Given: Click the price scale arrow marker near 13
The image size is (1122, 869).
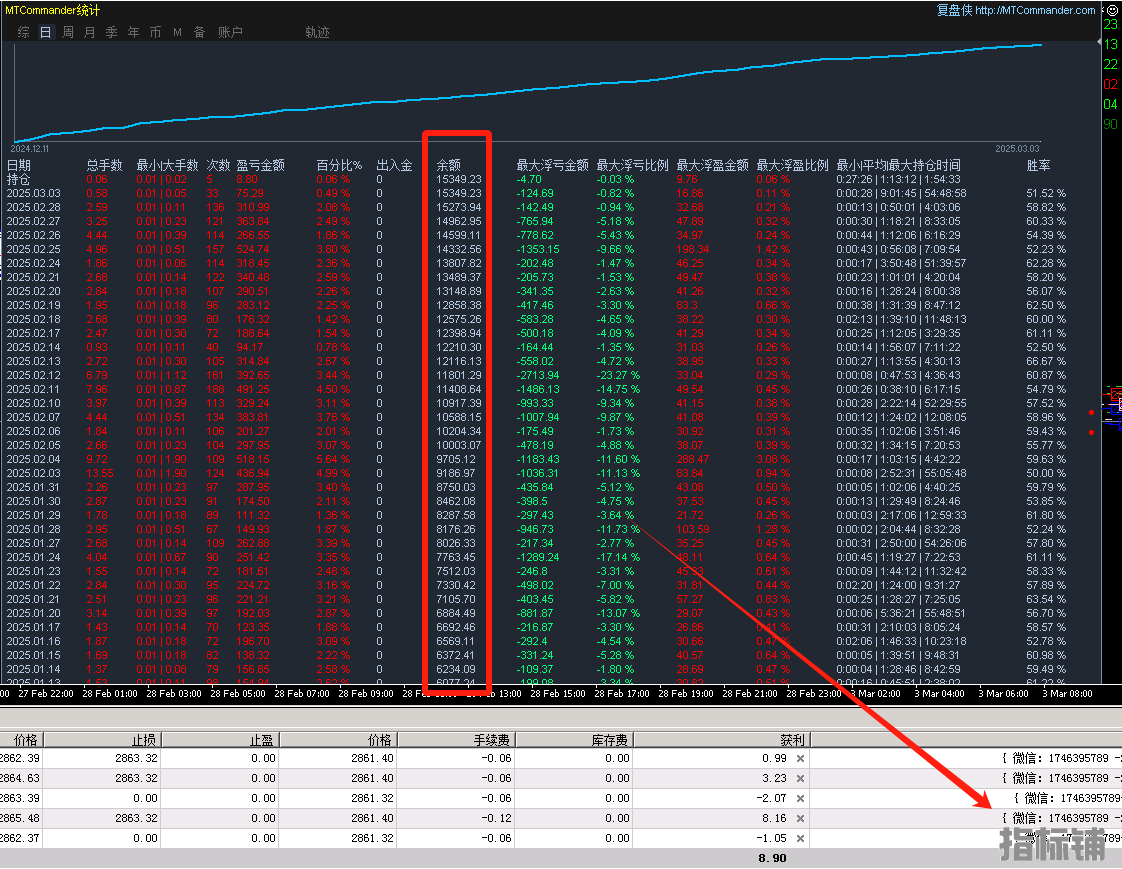Looking at the screenshot, I should (1100, 42).
